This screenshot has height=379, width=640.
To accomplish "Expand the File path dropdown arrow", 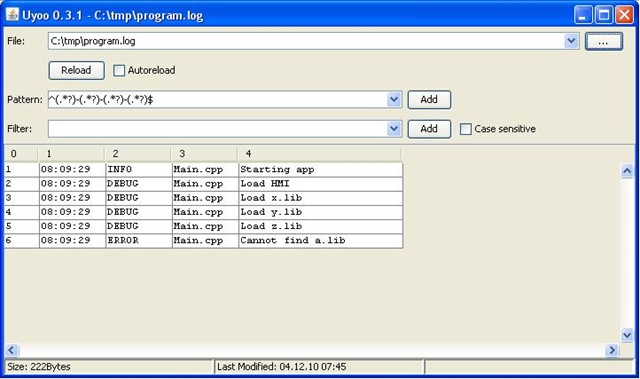I will point(571,41).
